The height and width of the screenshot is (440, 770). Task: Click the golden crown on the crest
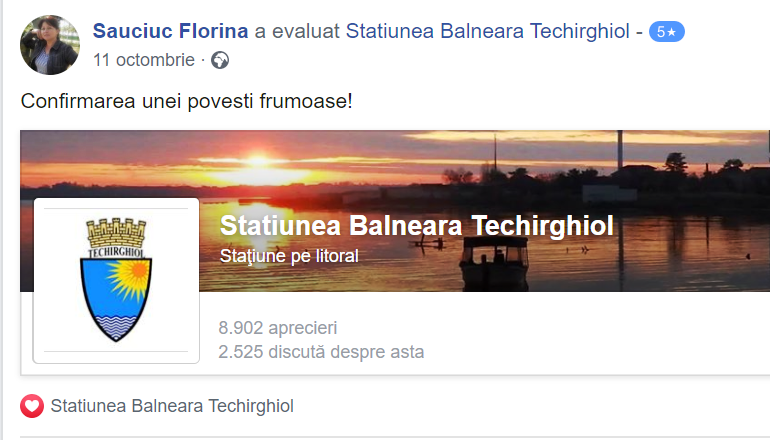116,233
